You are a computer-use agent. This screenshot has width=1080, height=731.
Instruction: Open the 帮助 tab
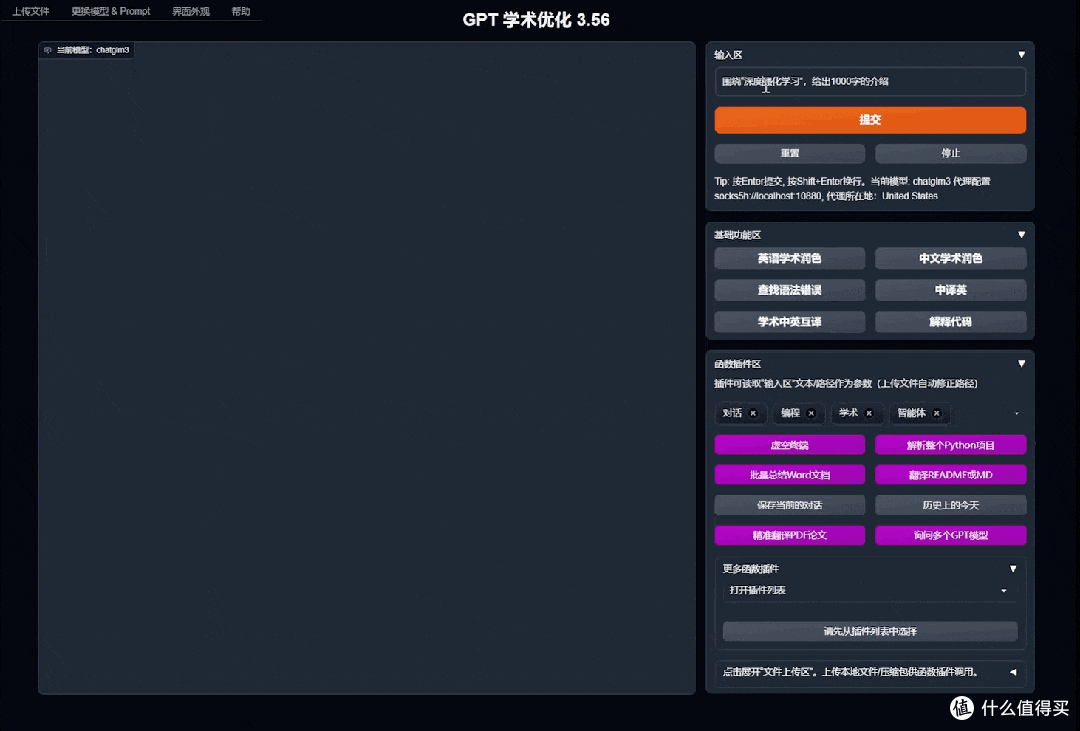[x=241, y=11]
